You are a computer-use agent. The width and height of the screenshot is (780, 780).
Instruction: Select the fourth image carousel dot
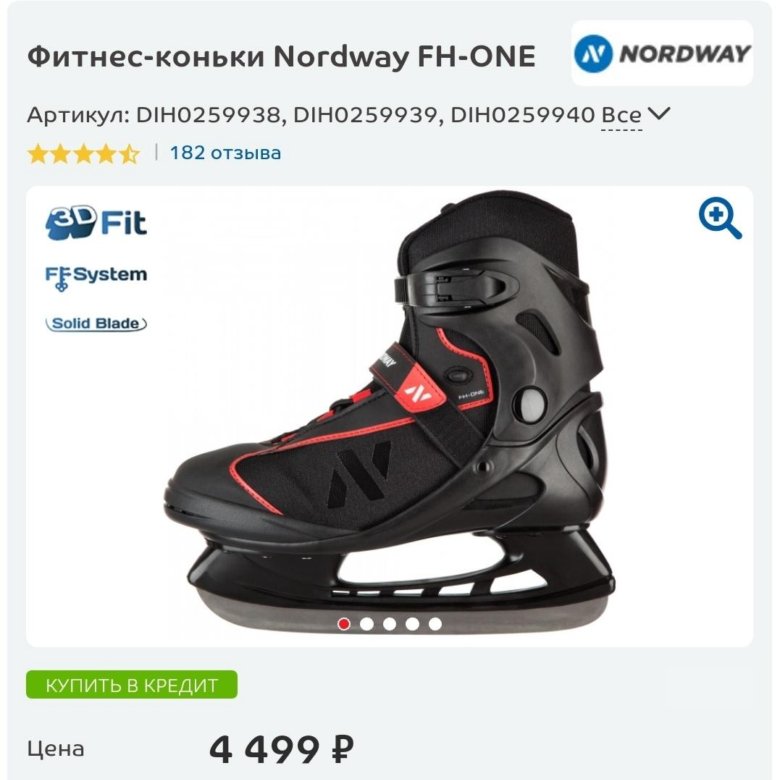click(x=412, y=624)
